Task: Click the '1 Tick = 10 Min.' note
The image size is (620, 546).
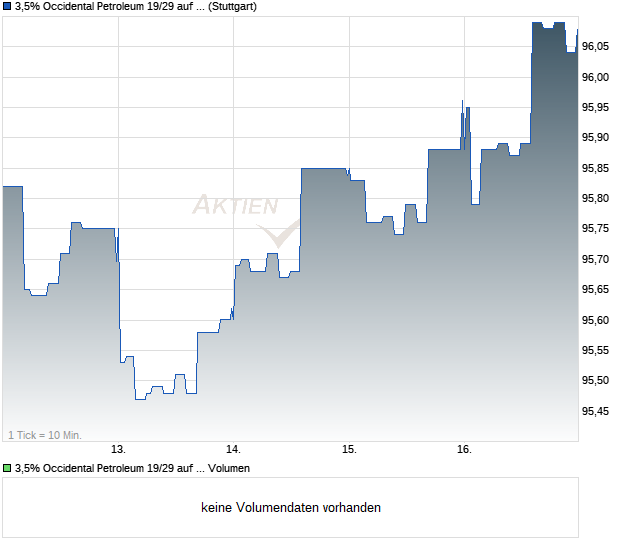Action: click(x=45, y=435)
